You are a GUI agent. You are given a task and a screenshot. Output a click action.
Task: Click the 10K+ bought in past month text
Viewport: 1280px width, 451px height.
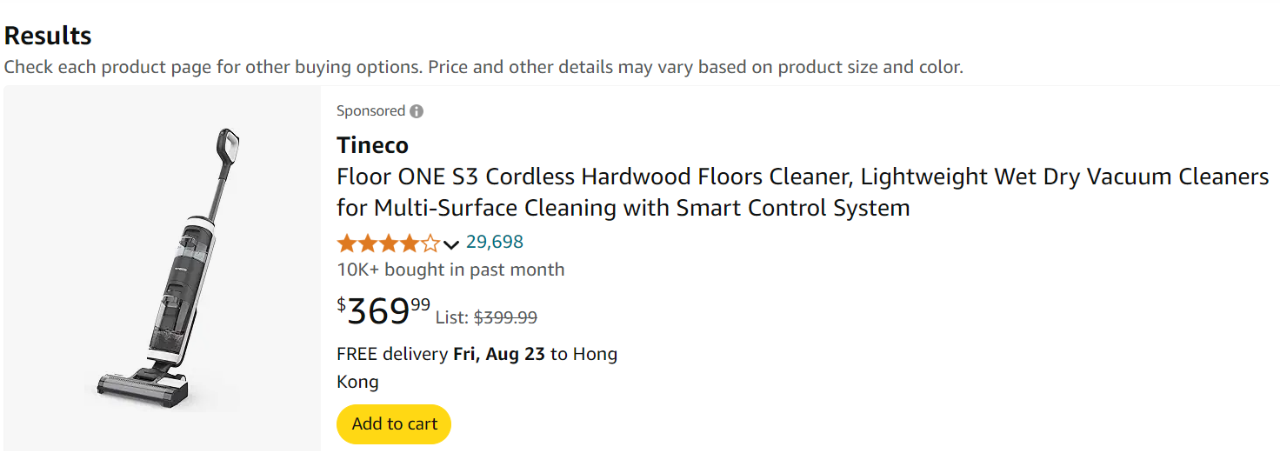click(450, 270)
